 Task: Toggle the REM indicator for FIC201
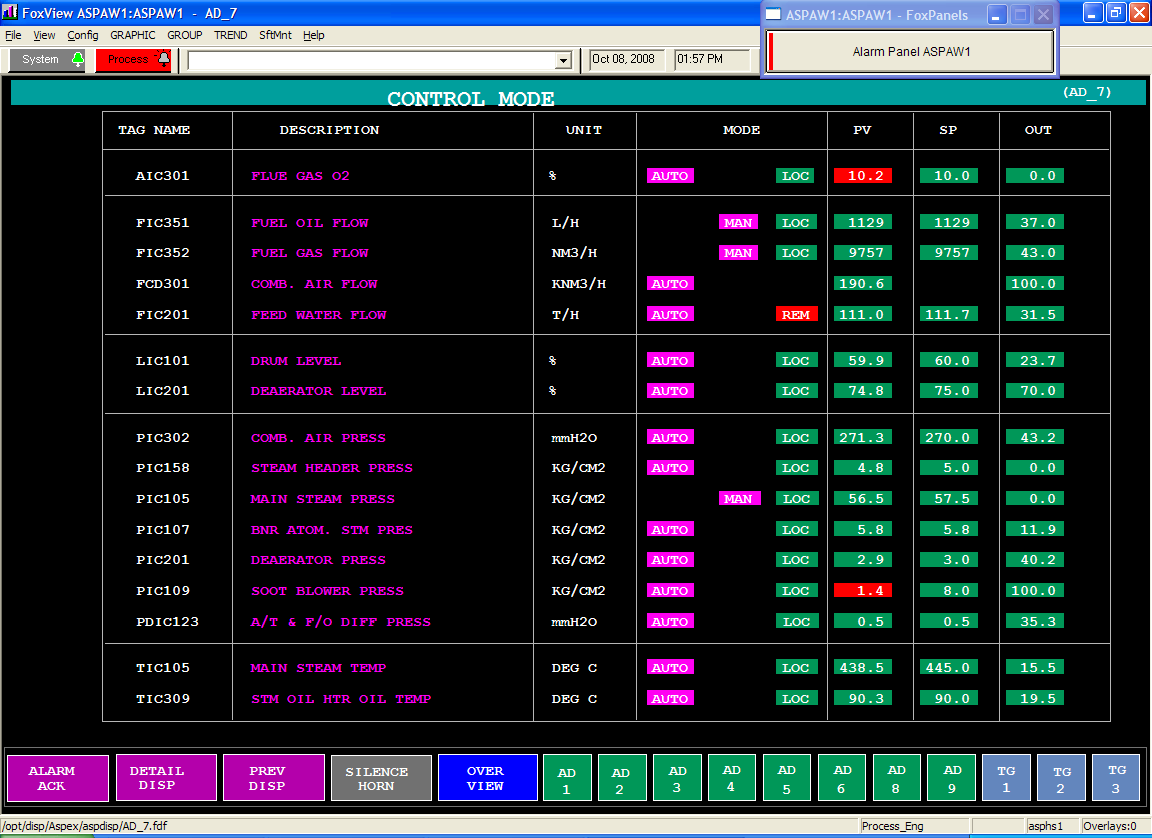[796, 315]
